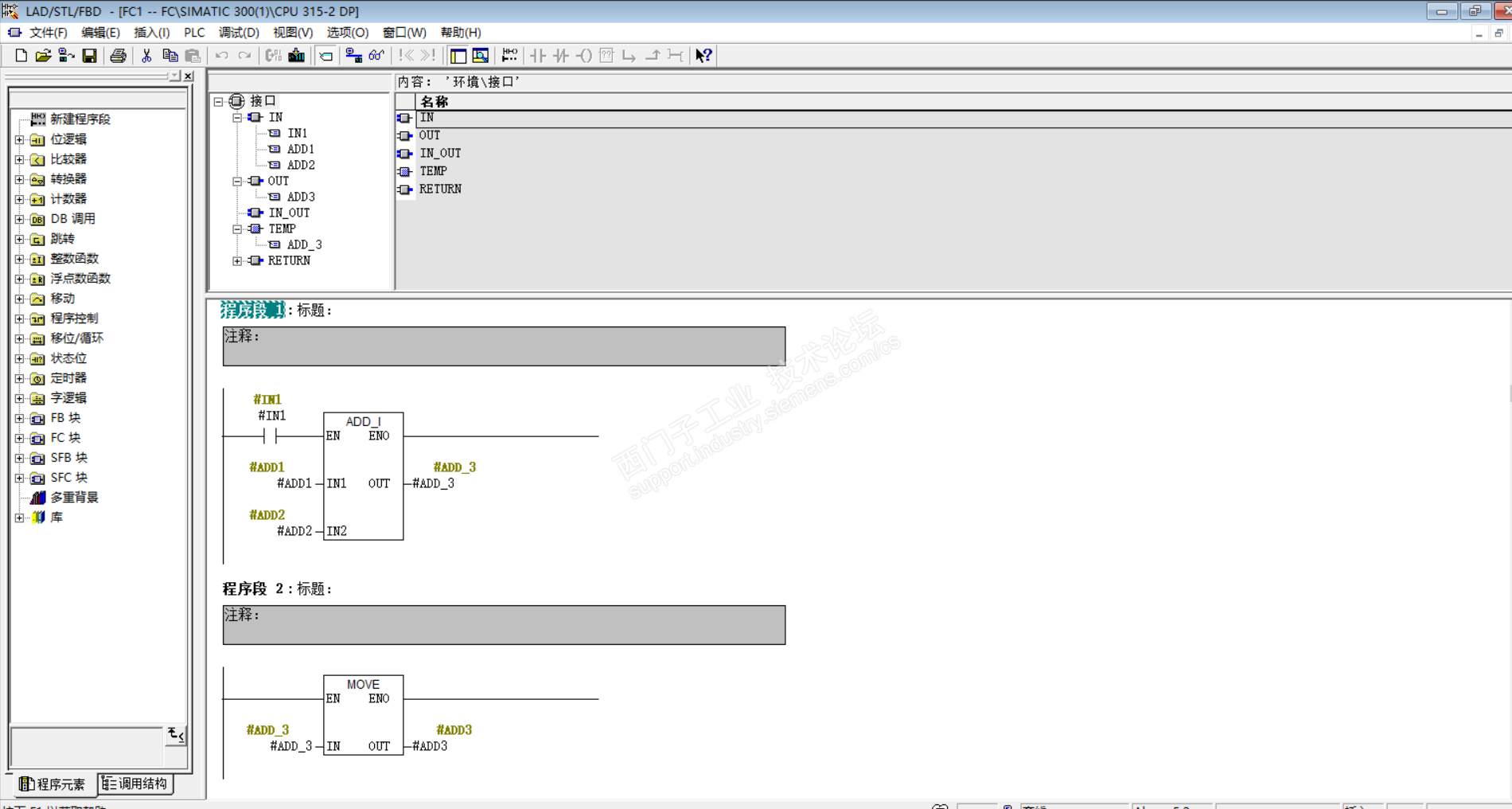Screen dimensions: 1512x809
Task: Open the 调试(D) menu
Action: coord(239,33)
